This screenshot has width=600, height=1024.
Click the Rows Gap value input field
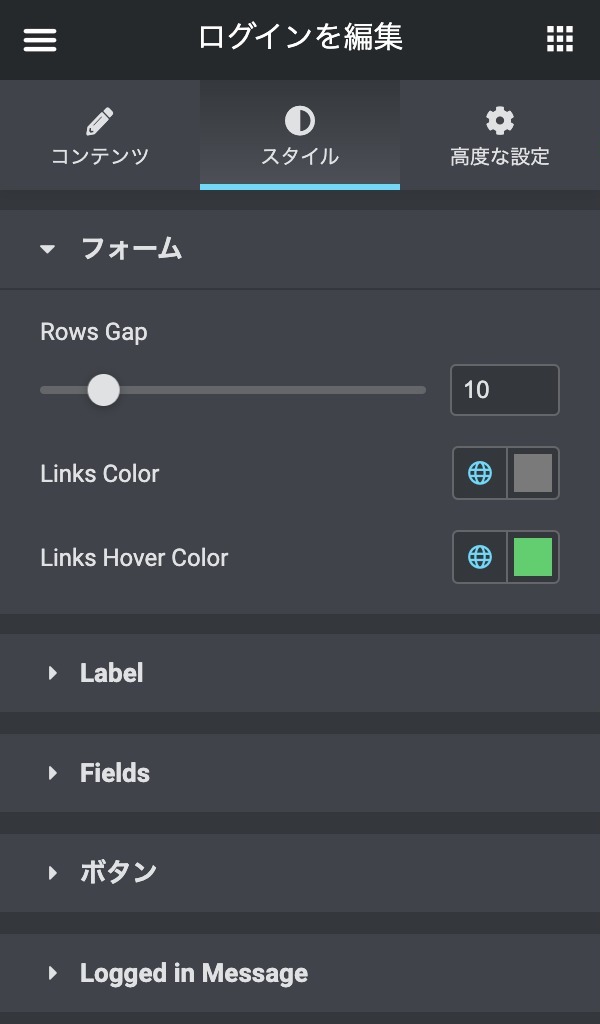(505, 390)
